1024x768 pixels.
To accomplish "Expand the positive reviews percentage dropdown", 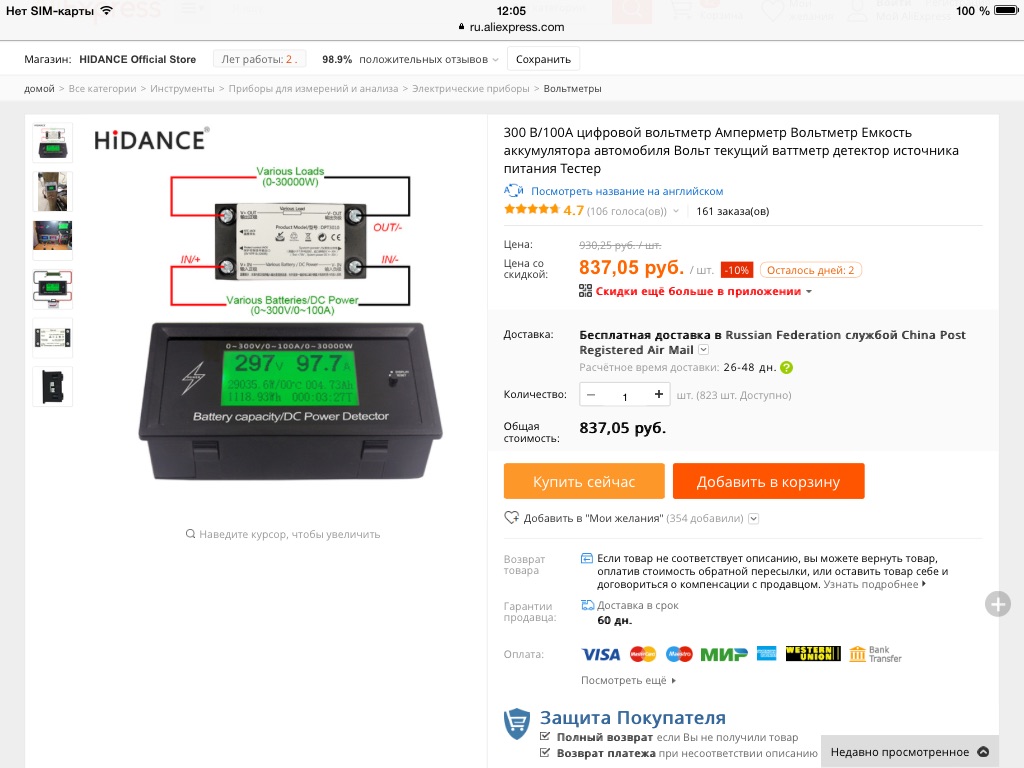I will tap(495, 60).
